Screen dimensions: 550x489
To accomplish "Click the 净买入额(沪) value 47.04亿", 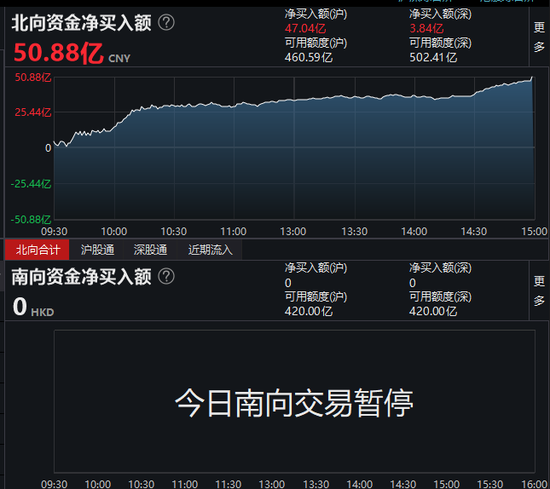I will [x=305, y=28].
